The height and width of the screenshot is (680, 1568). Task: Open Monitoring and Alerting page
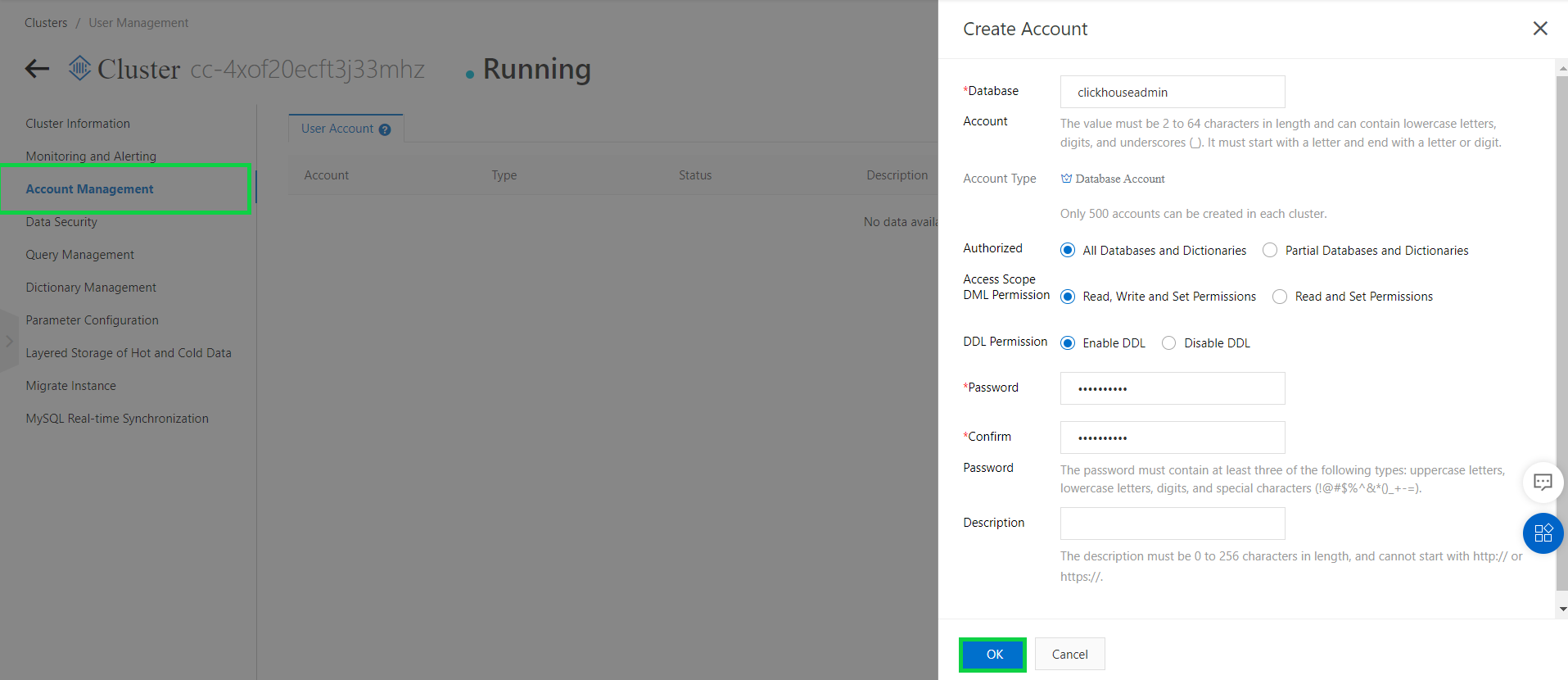click(91, 156)
